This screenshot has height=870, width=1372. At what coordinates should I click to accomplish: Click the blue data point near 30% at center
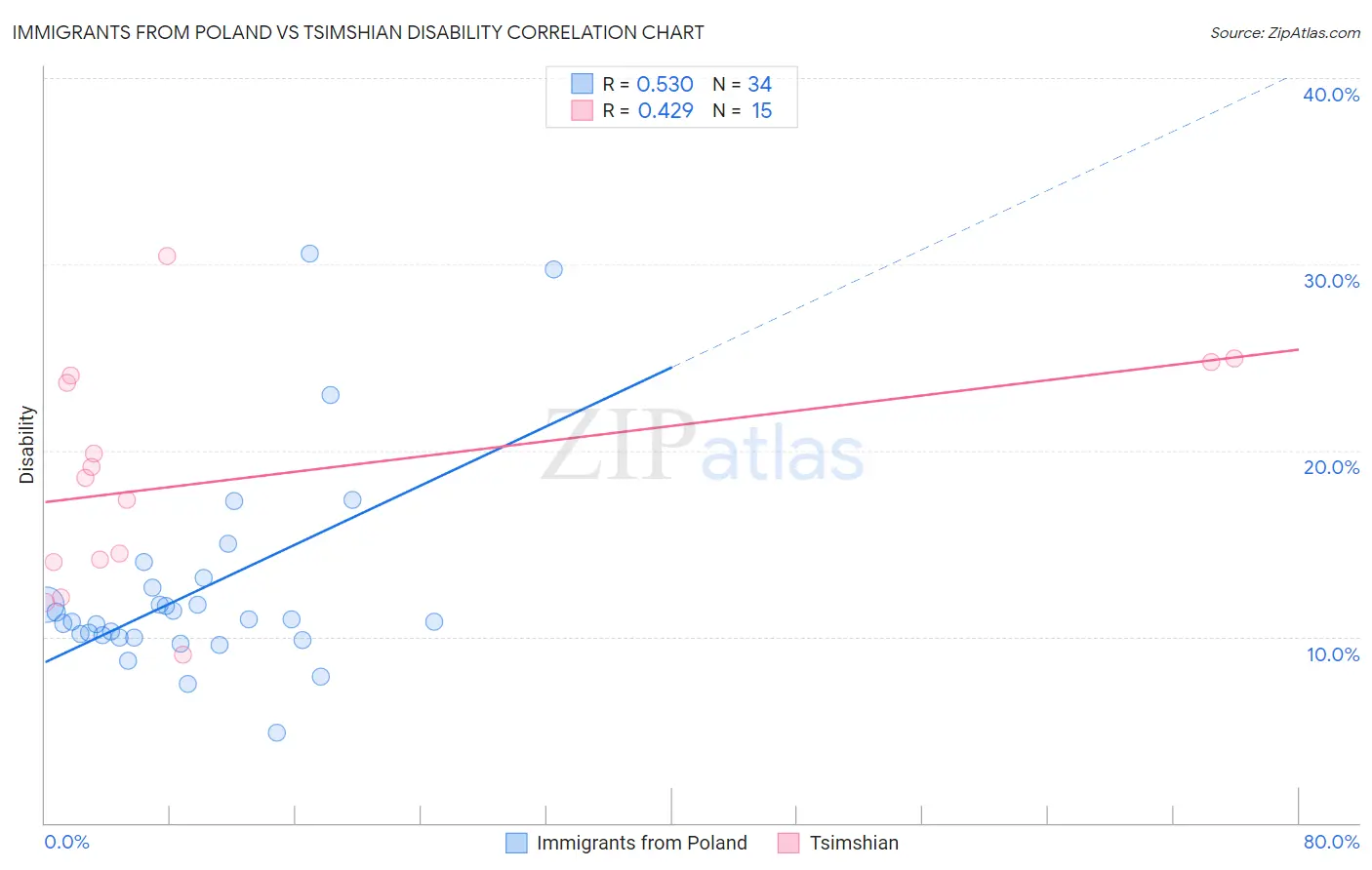click(553, 269)
